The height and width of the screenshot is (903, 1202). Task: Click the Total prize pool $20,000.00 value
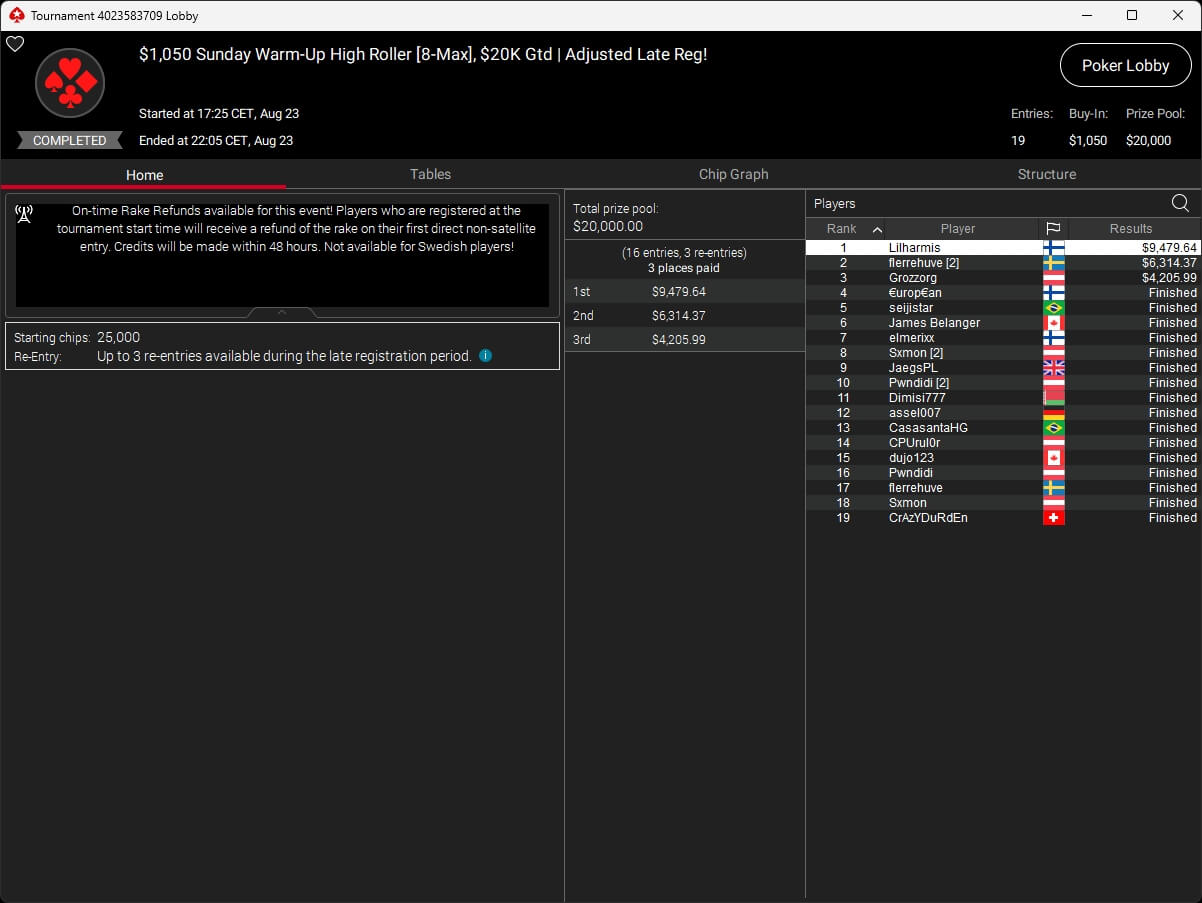coord(607,227)
